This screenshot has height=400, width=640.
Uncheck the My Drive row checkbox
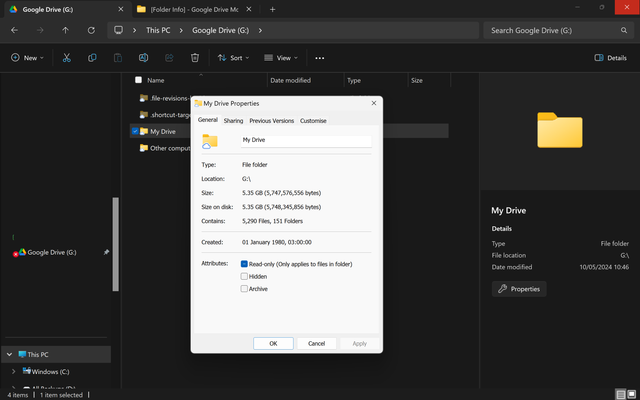[x=135, y=131]
